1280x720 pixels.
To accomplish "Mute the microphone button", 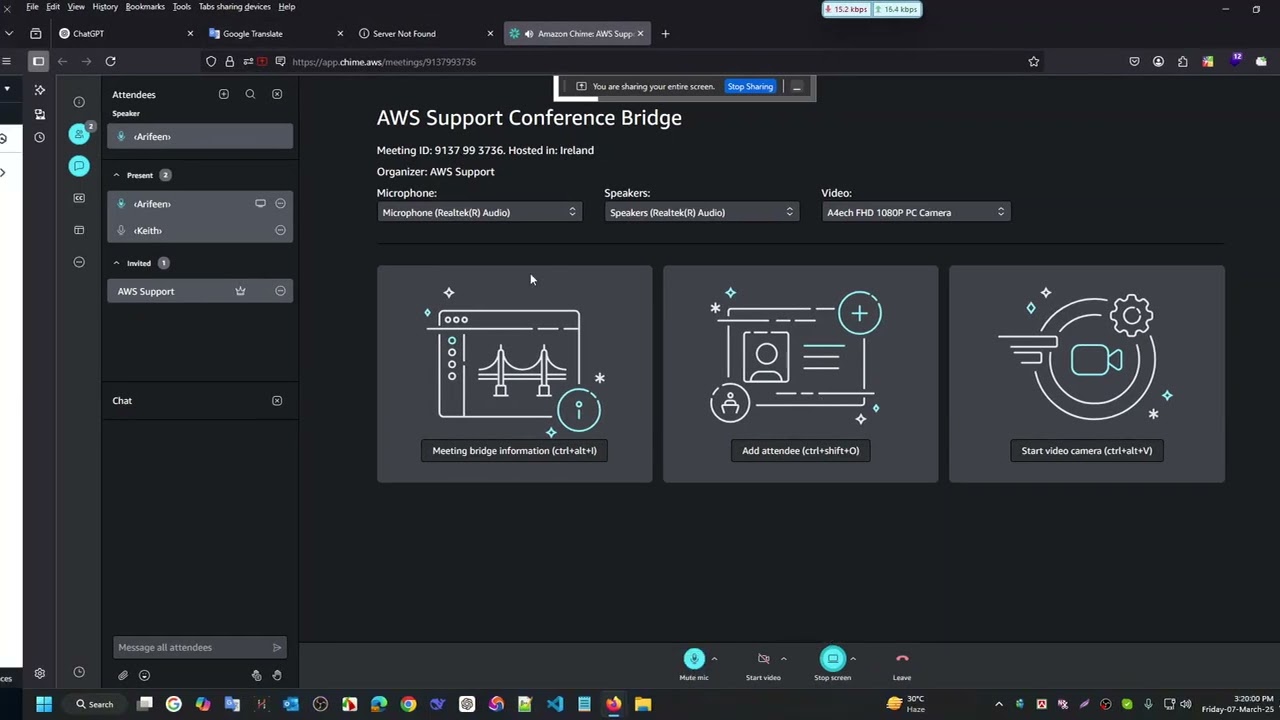I will click(694, 659).
